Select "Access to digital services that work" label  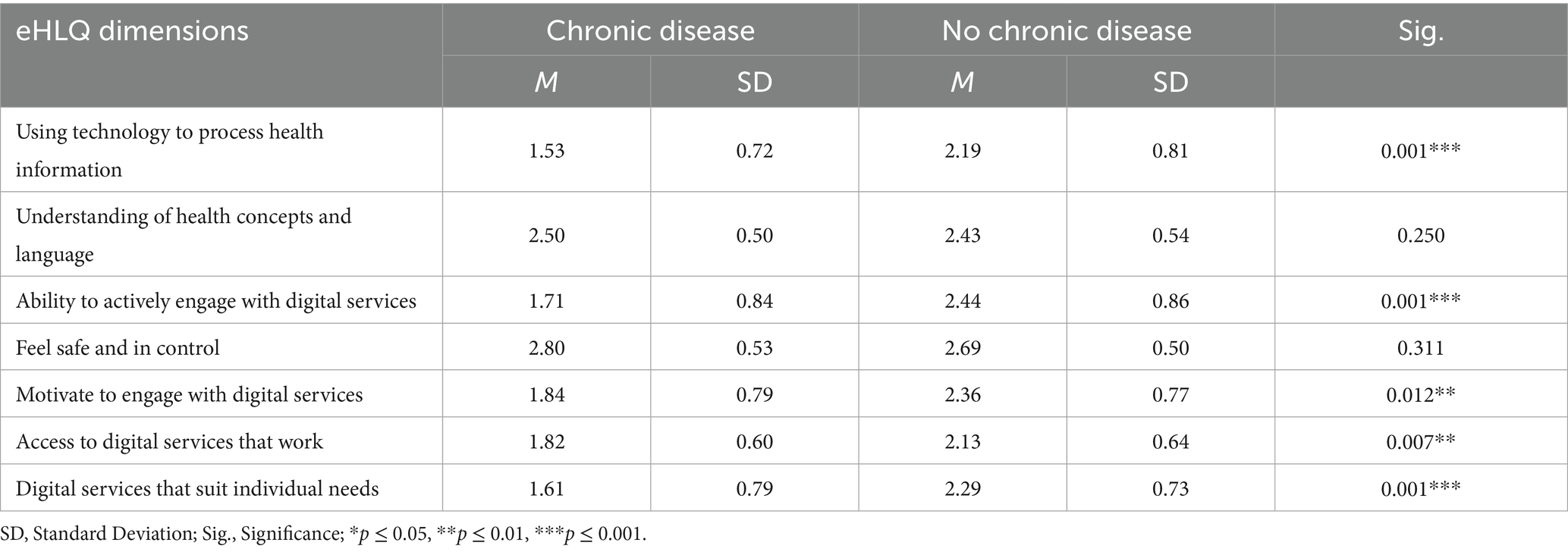(169, 442)
